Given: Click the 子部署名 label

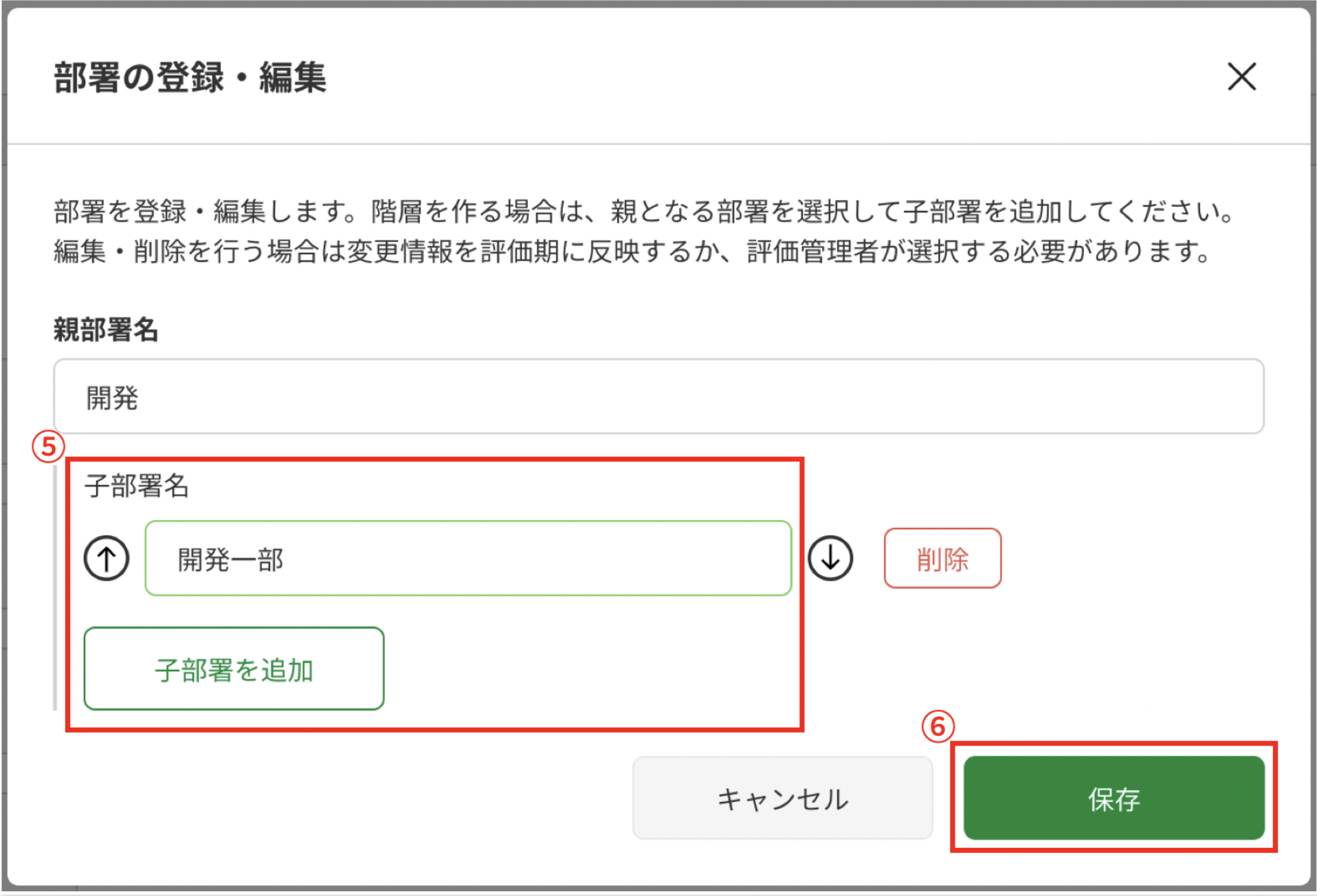Looking at the screenshot, I should 136,486.
